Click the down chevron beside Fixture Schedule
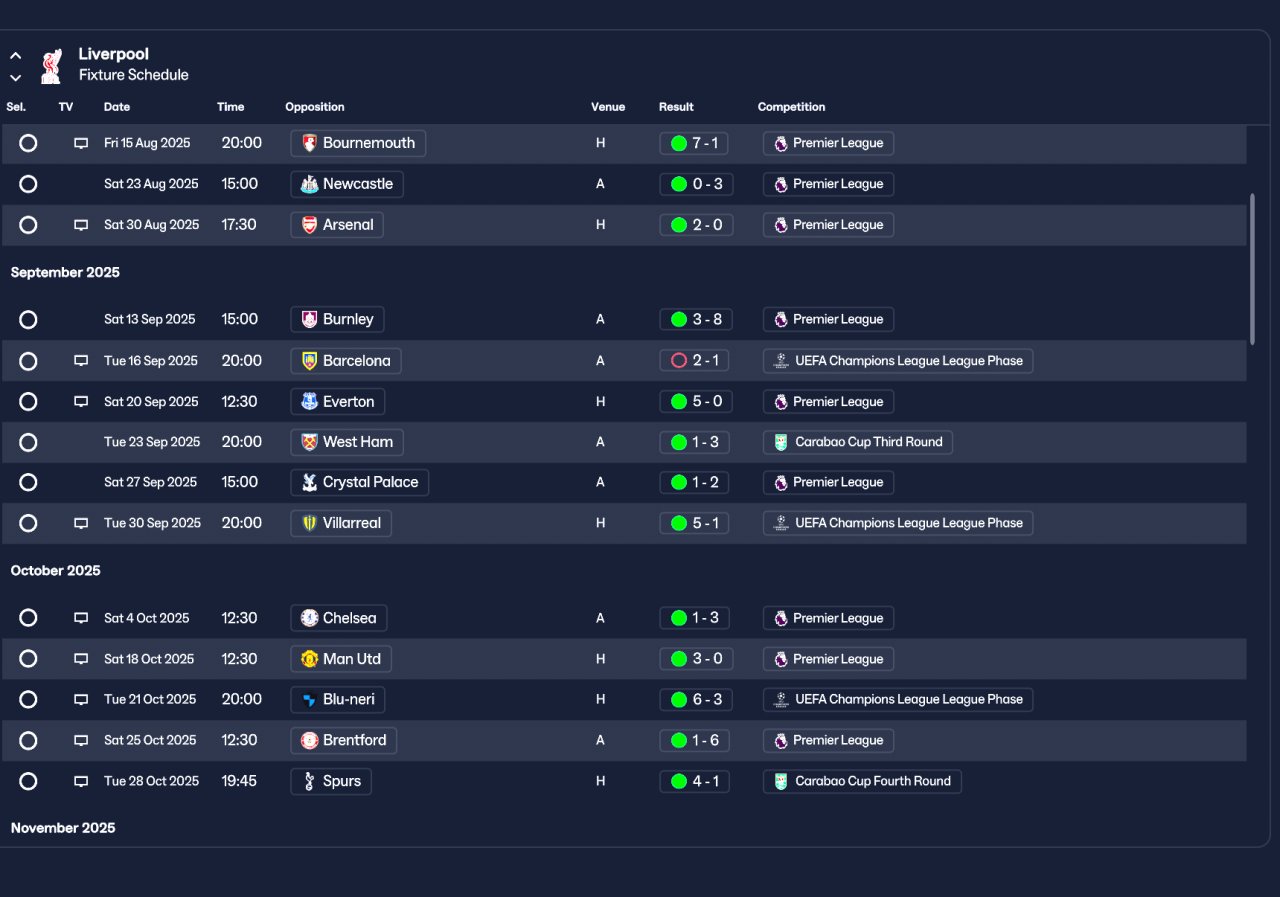 [16, 77]
